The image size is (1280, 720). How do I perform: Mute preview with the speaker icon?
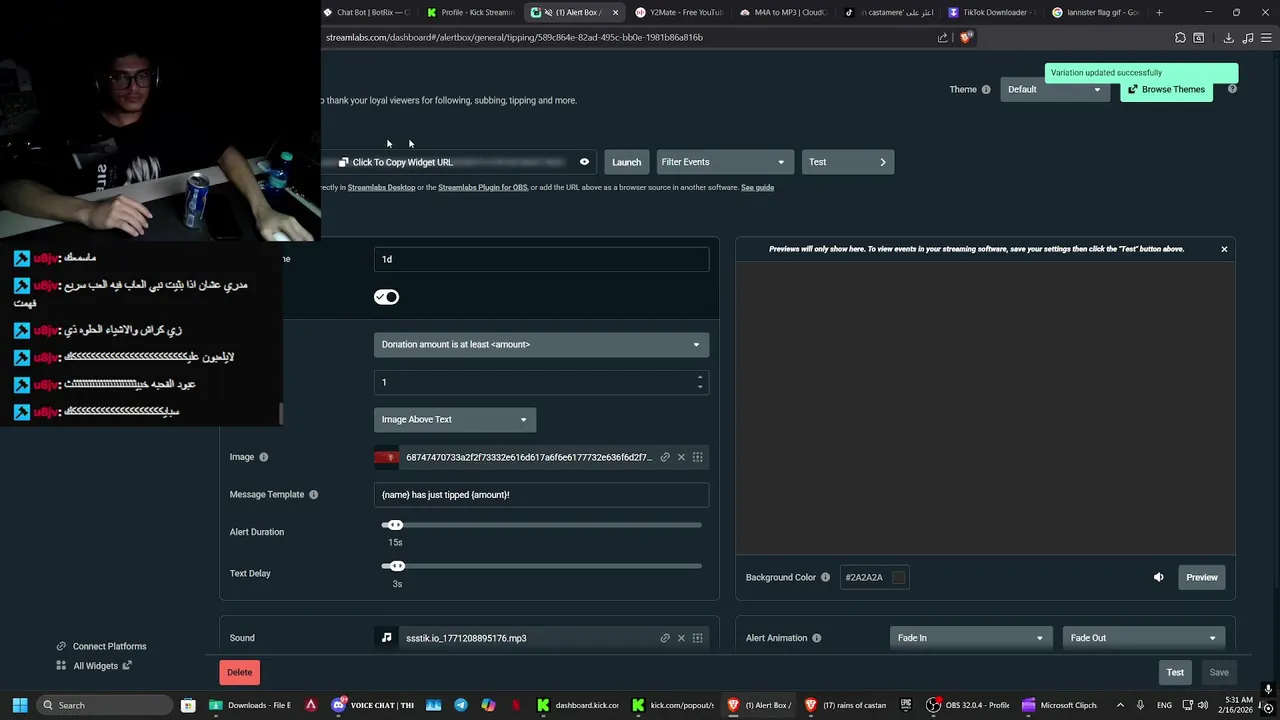(x=1159, y=577)
